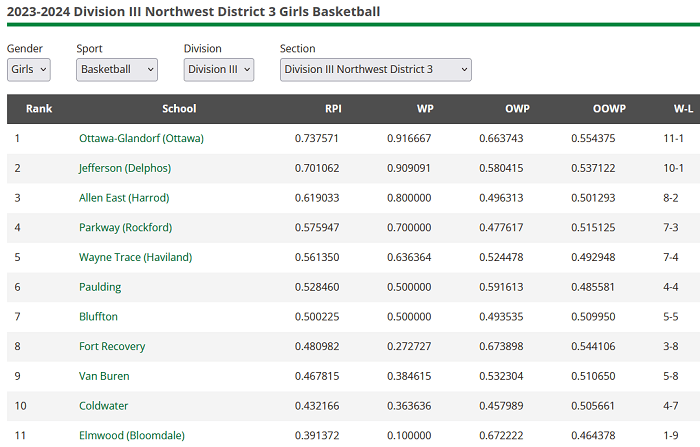Click the Rank column header
This screenshot has height=447, width=700.
click(39, 109)
